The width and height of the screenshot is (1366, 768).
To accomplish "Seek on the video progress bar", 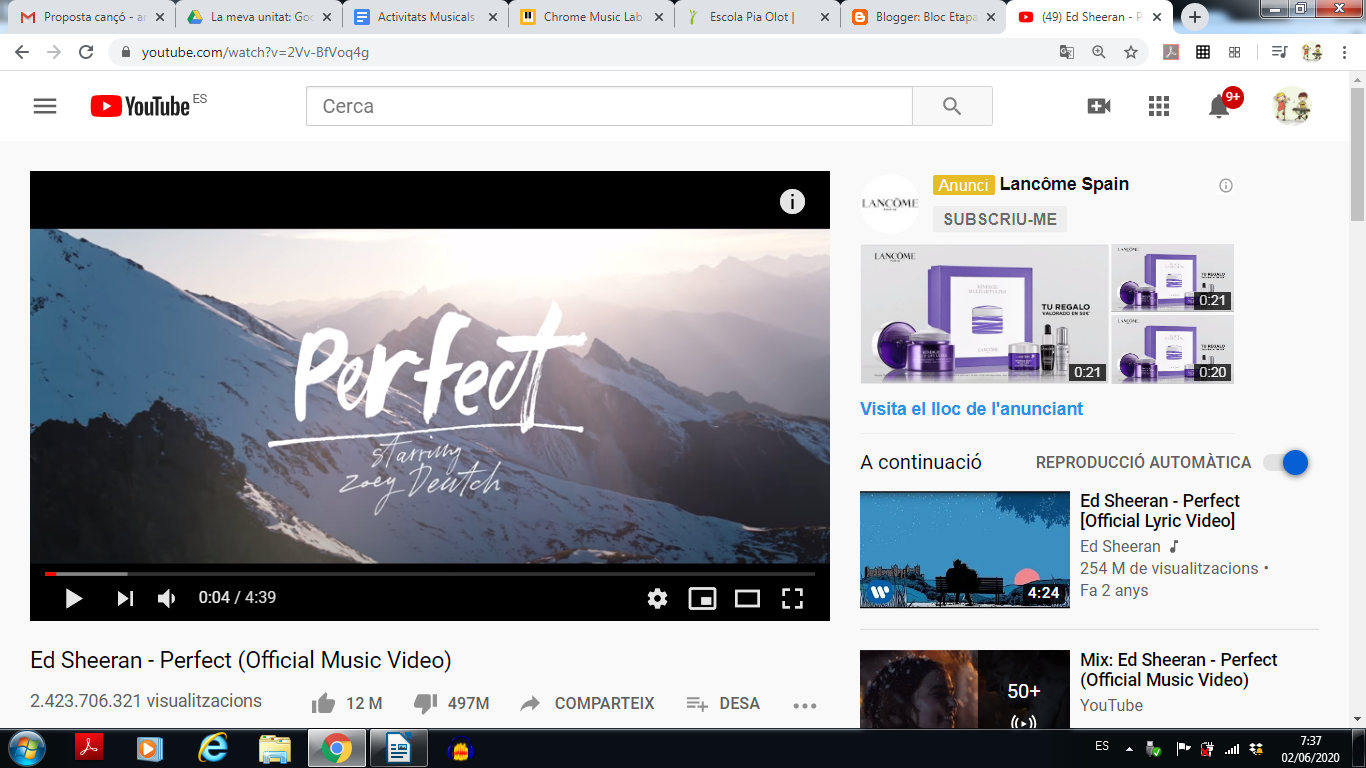I will pyautogui.click(x=430, y=574).
